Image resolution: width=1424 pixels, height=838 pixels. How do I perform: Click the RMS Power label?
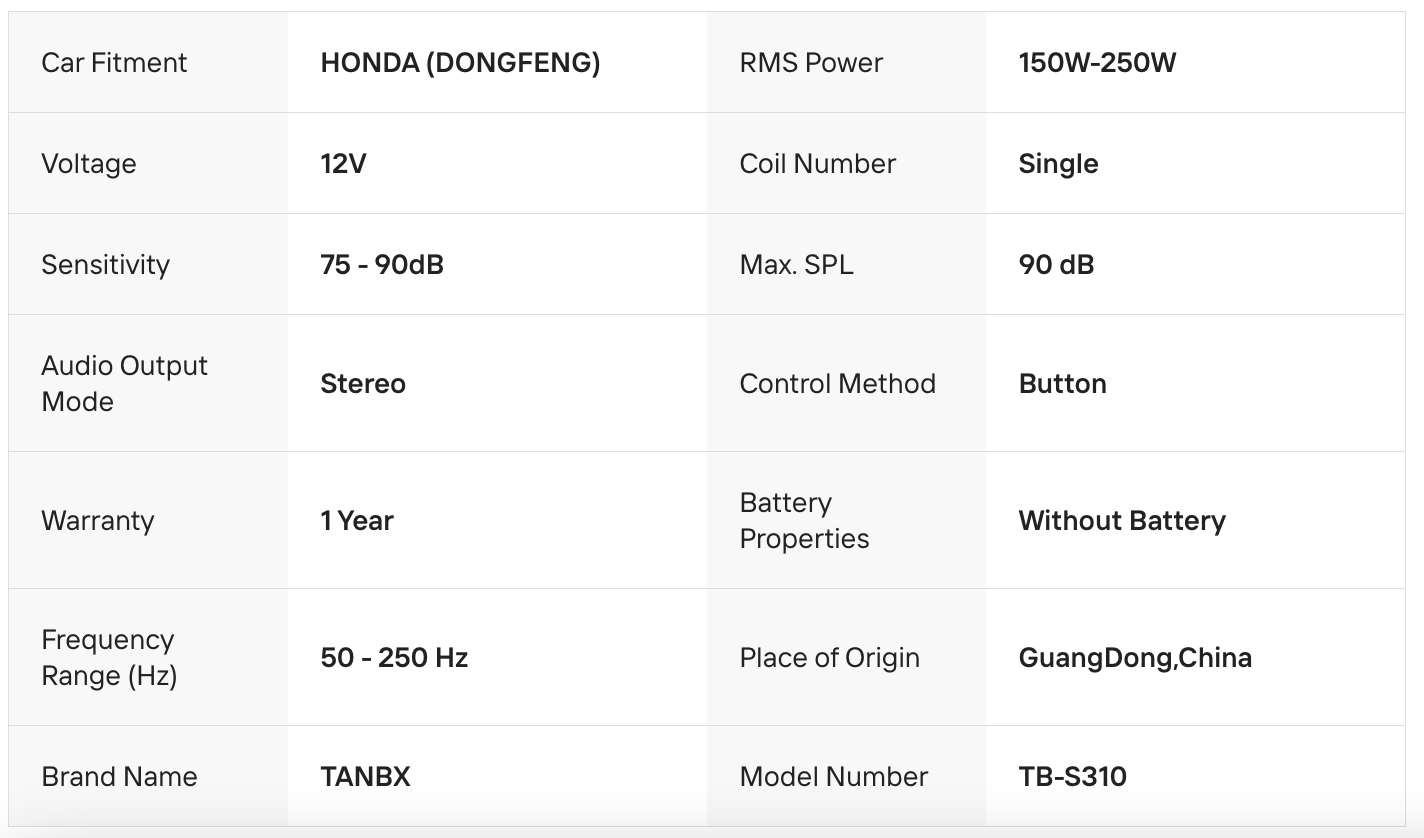click(811, 63)
